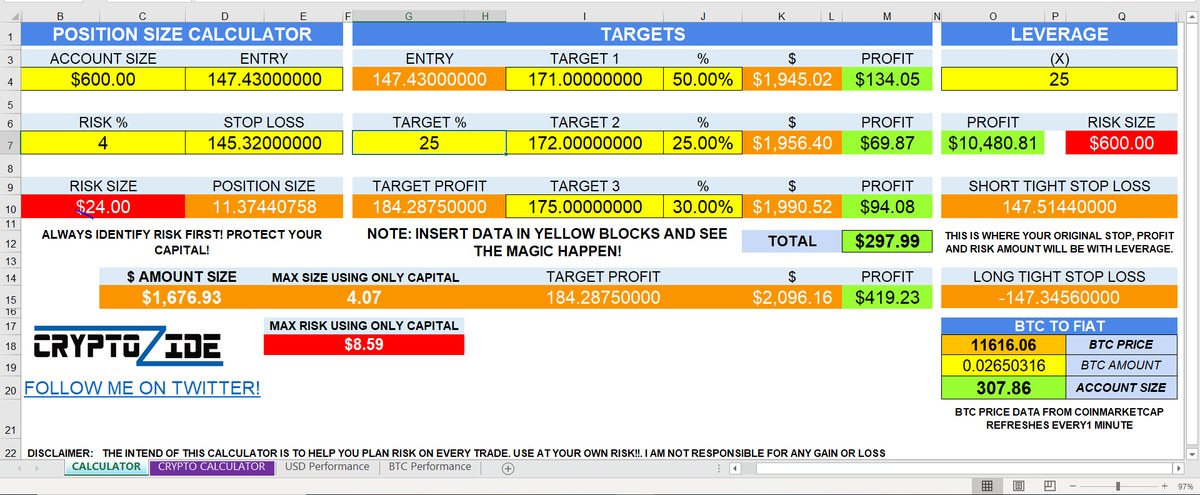Select Target 2 cell 172.00000000
This screenshot has height=495, width=1200.
[585, 143]
